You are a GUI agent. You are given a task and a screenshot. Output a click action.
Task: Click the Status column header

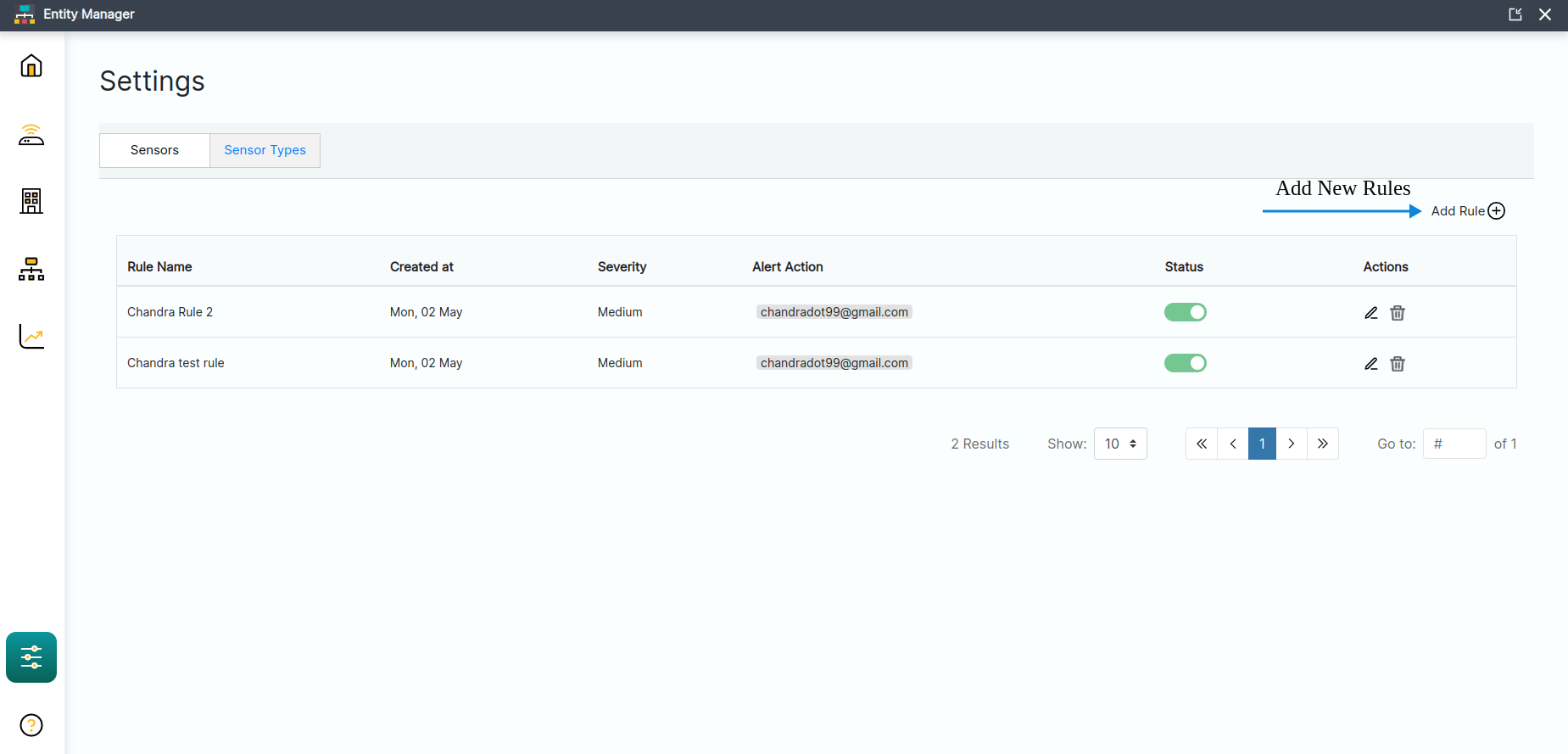point(1184,266)
